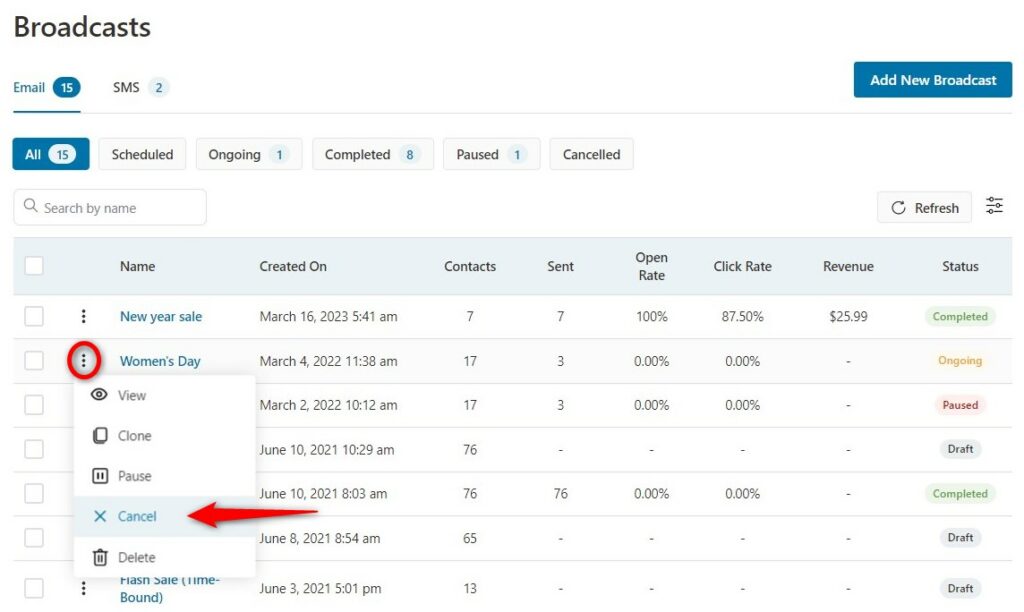Screen dimensions: 1024x612
Task: Check the Women's Day row checkbox
Action: pos(34,361)
